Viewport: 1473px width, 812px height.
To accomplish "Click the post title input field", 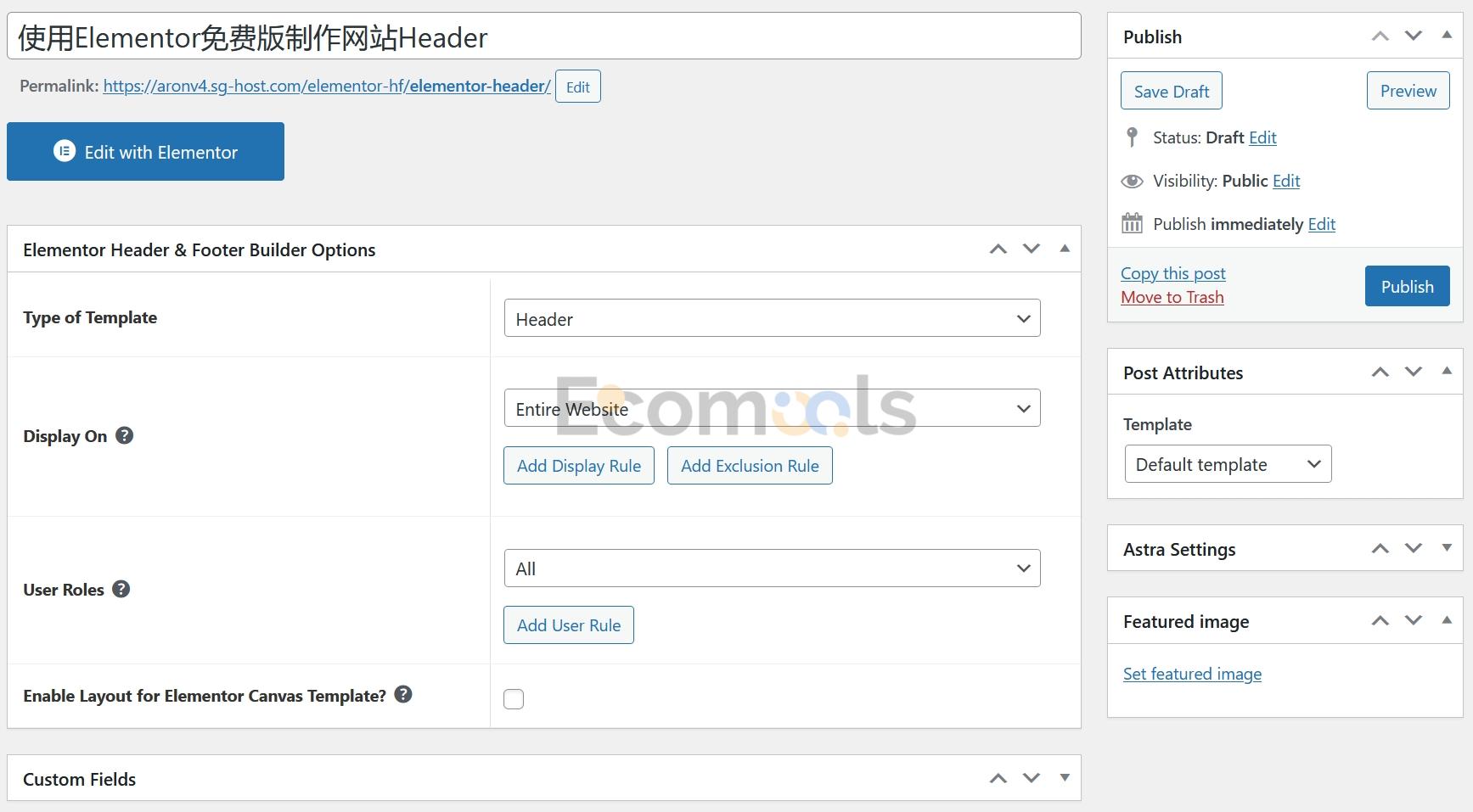I will (x=543, y=36).
